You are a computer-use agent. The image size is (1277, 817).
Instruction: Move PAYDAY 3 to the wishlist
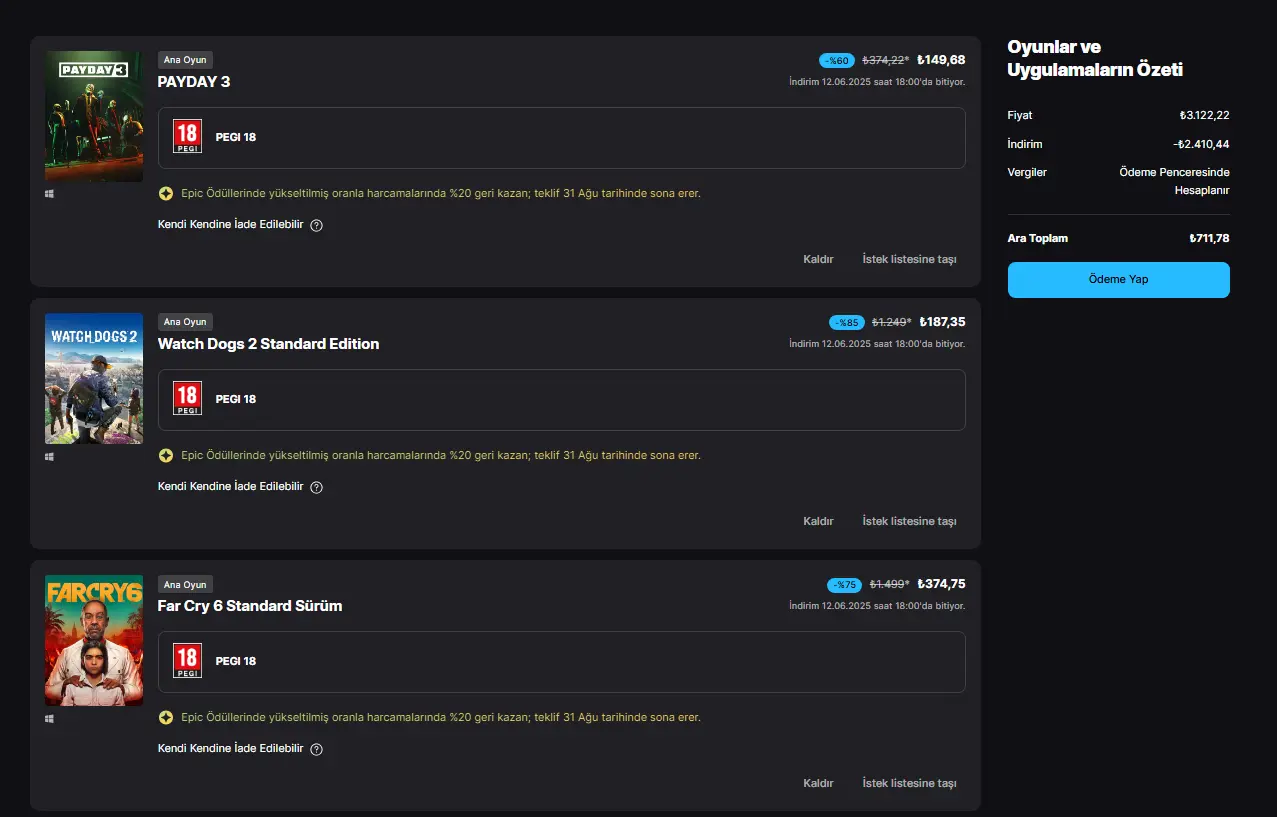[x=909, y=259]
